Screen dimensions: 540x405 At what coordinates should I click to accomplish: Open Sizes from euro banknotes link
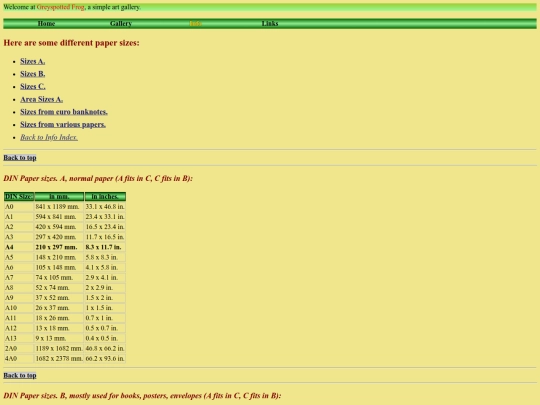tap(64, 112)
